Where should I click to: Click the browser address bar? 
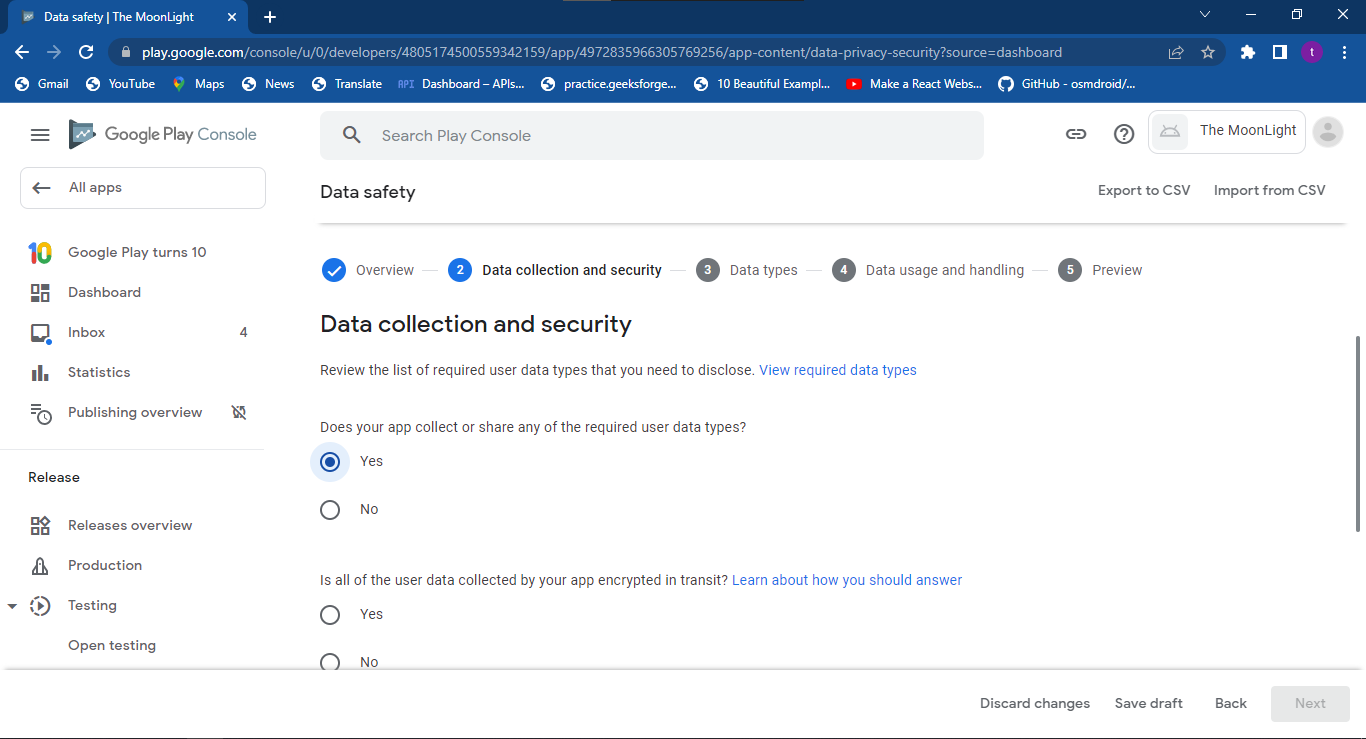coord(640,52)
